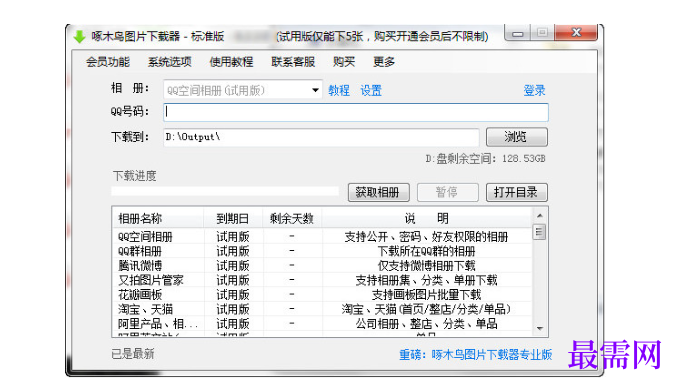Screen dimensions: 680x386
Task: Select the 花瓣画板 row
Action: pyautogui.click(x=322, y=294)
